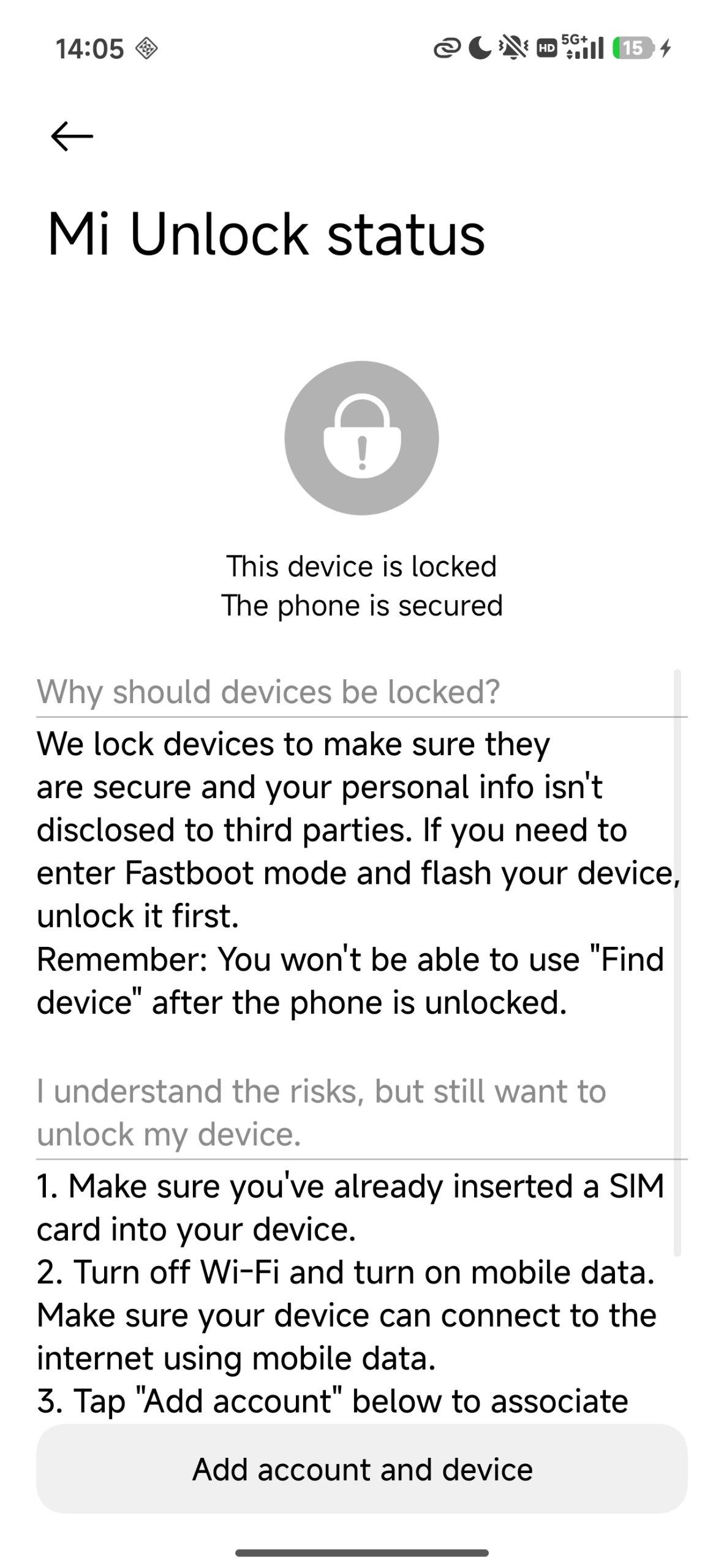Tap the bottom home gesture bar

[361, 1552]
